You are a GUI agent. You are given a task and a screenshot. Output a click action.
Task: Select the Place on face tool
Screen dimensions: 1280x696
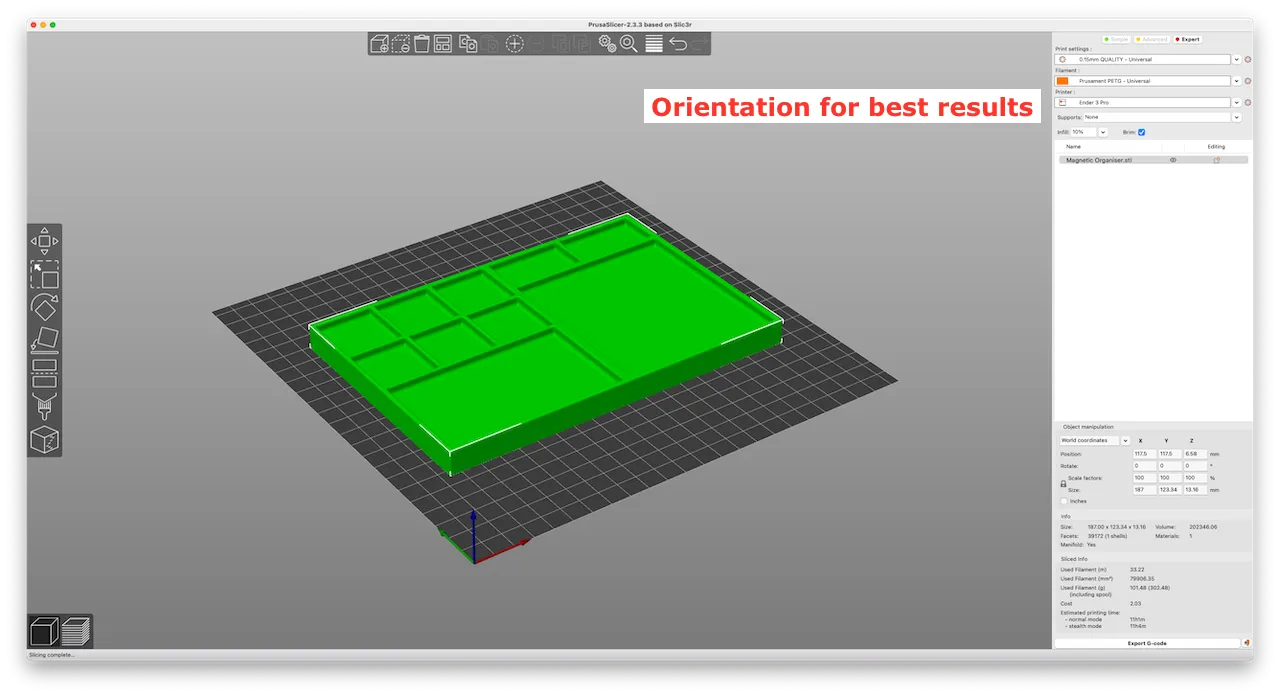coord(44,340)
